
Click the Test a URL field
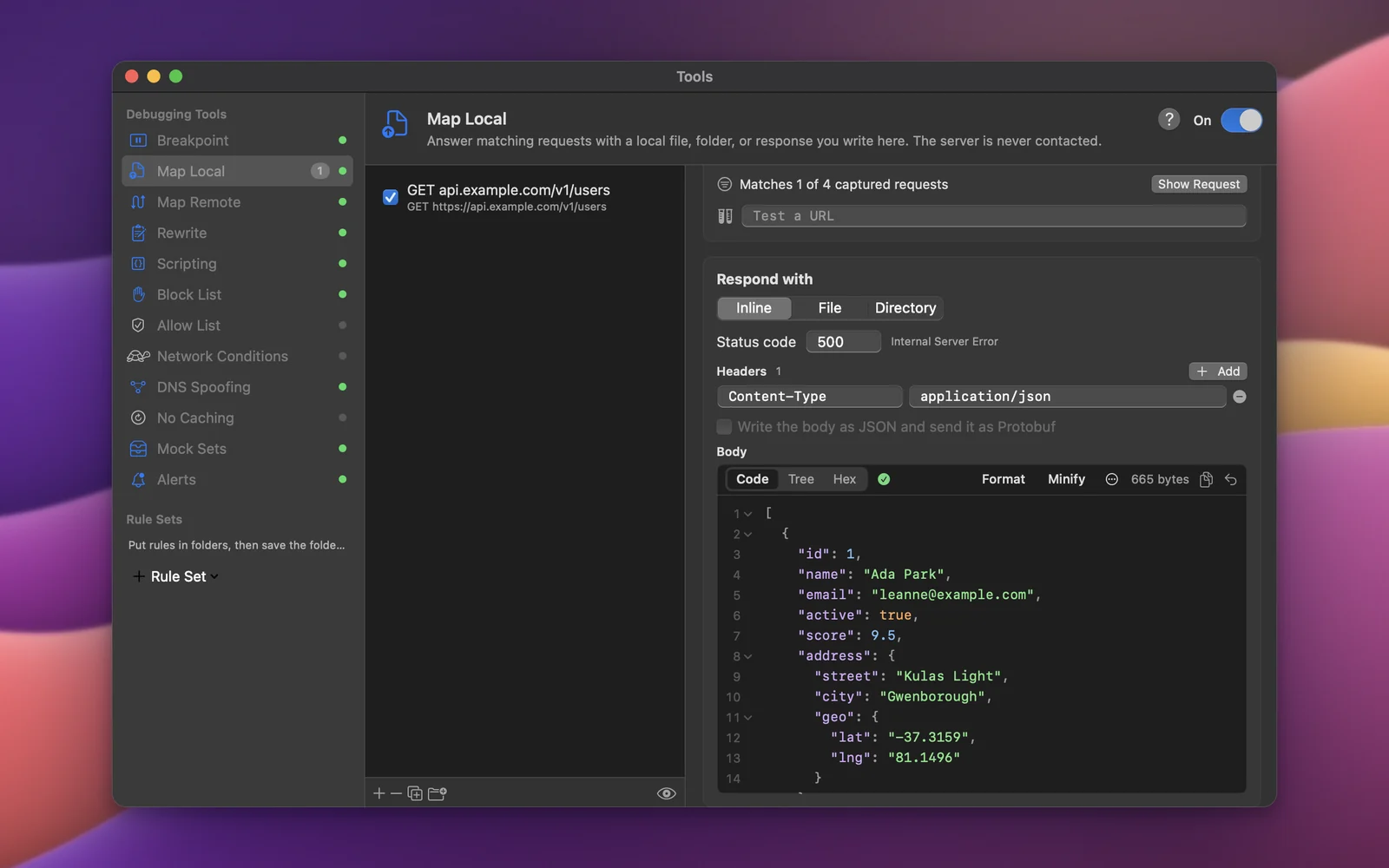(994, 216)
